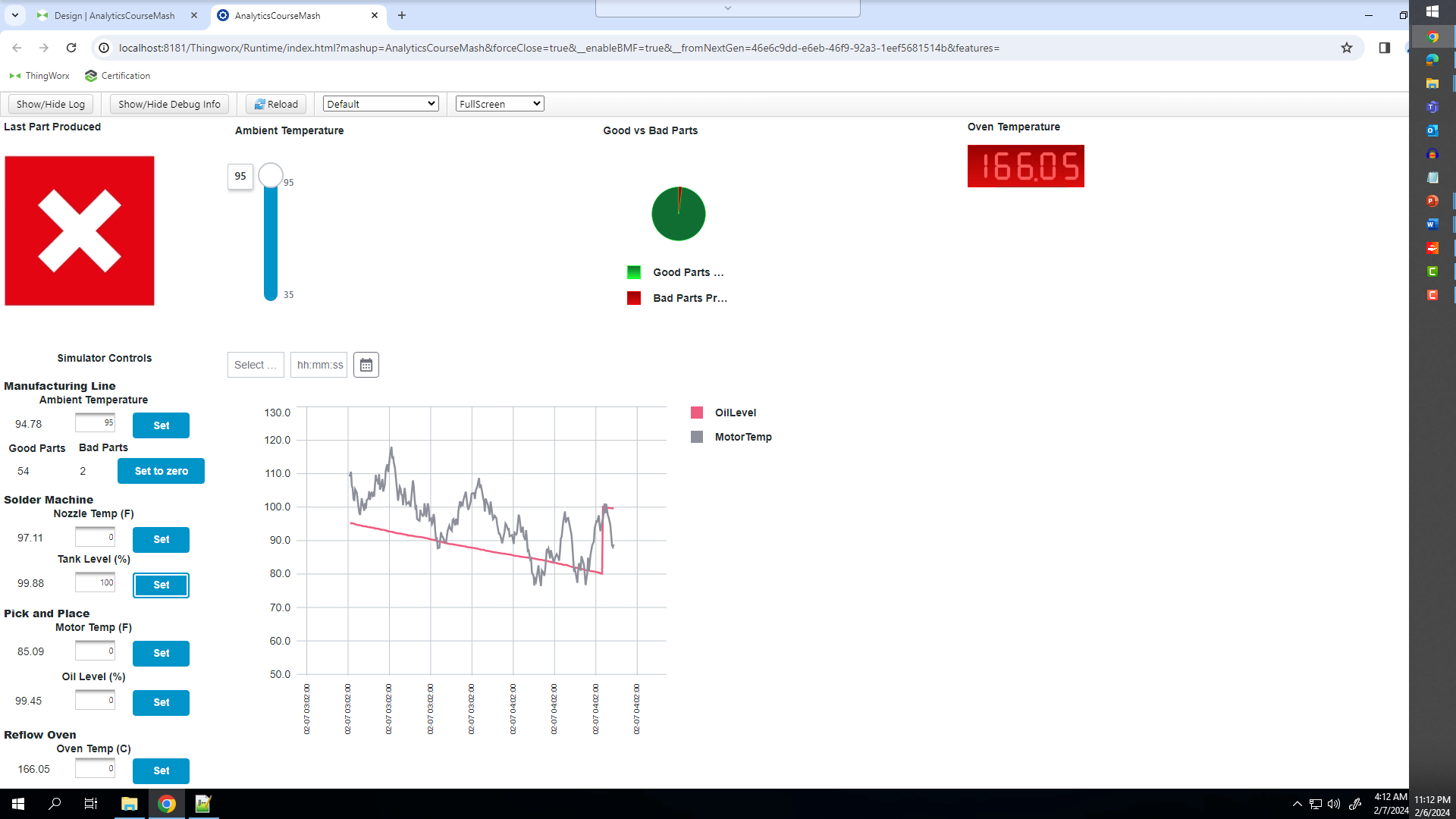Open Windows Start menu
1456x819 pixels.
tap(18, 804)
